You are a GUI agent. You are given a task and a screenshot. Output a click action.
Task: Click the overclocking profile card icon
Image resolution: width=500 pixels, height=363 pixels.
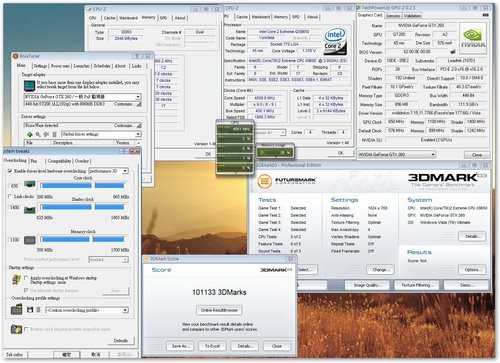16,310
